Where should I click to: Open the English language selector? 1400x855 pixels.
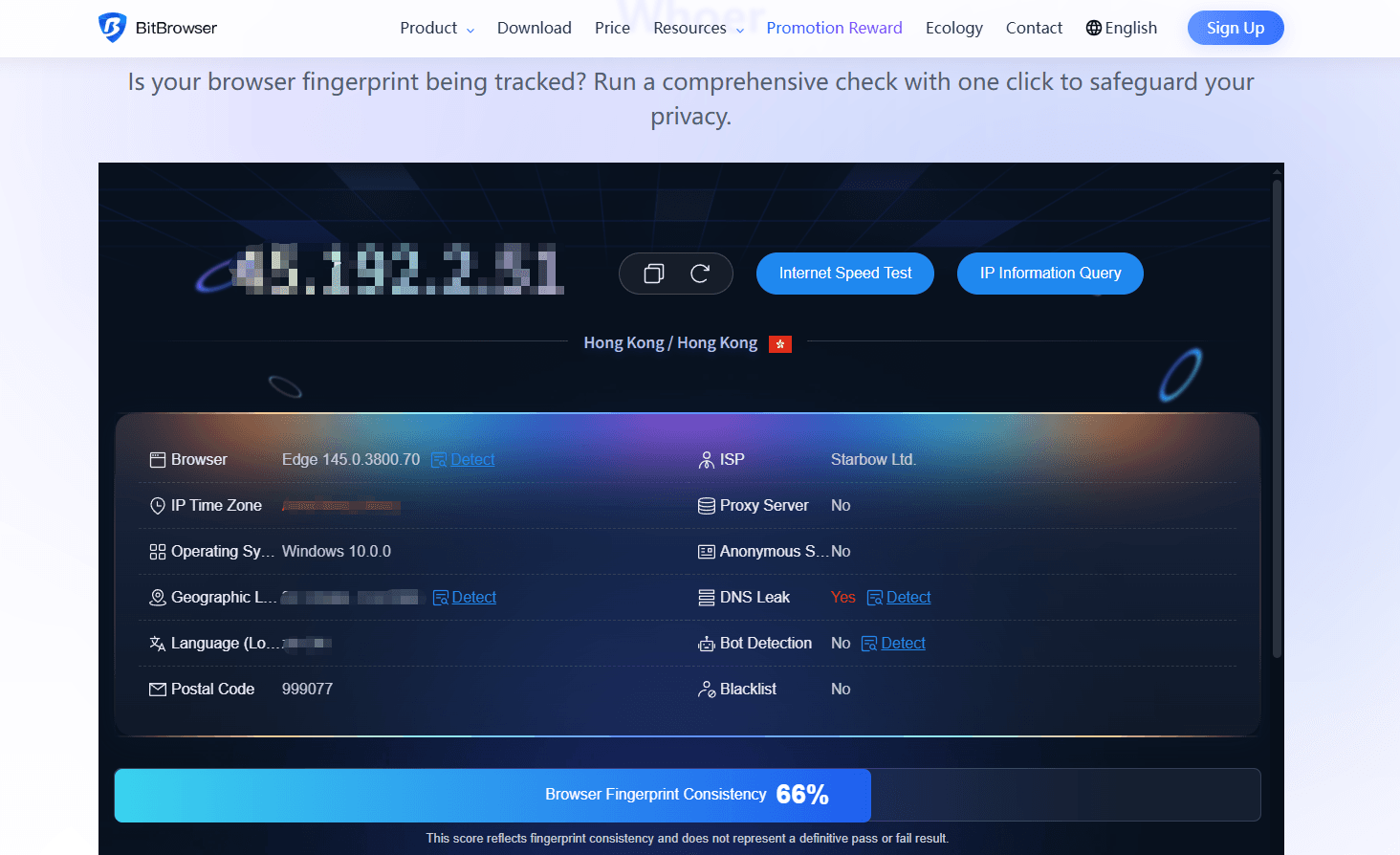tap(1121, 28)
